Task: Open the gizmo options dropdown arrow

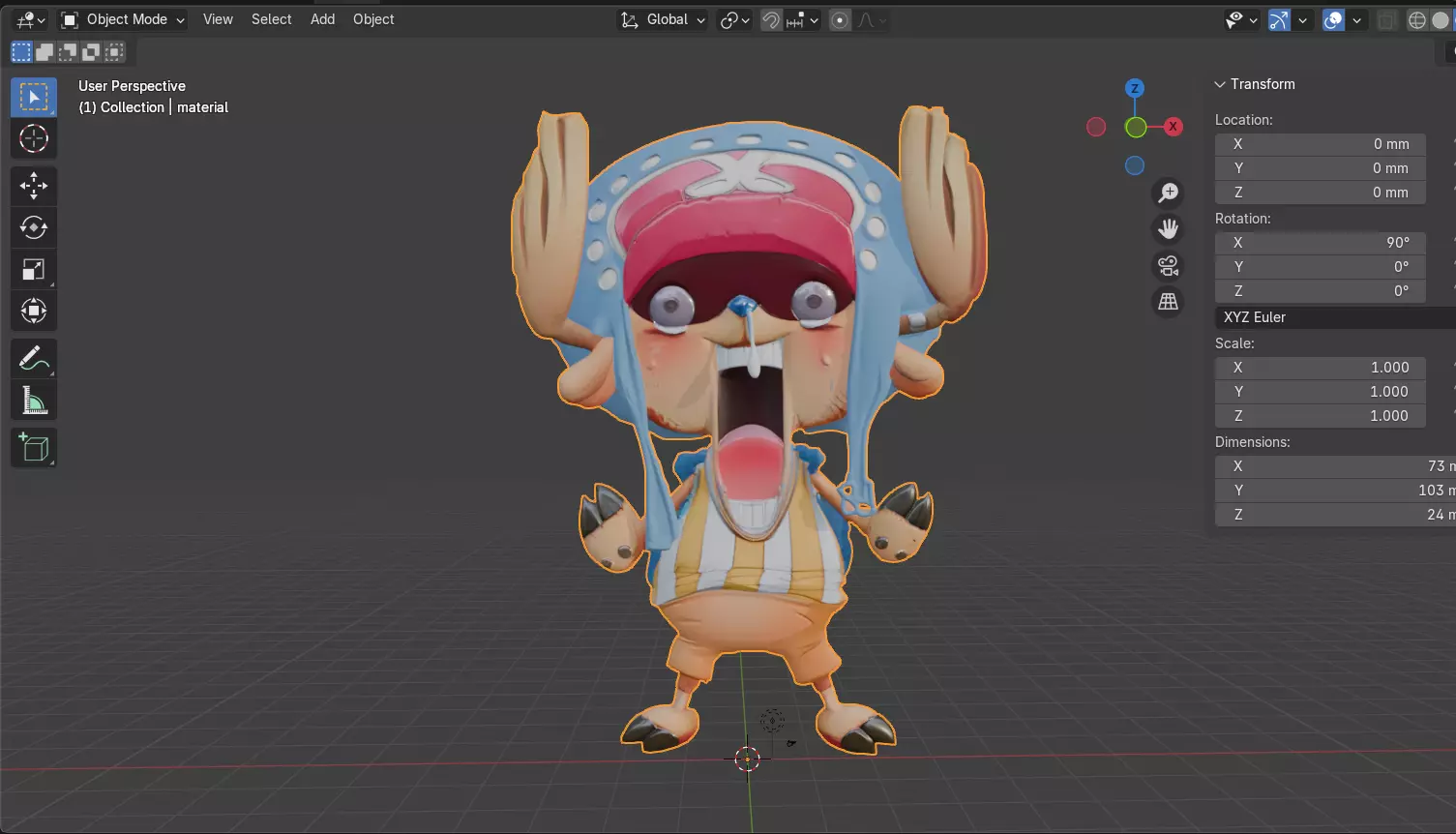Action: 1303,20
